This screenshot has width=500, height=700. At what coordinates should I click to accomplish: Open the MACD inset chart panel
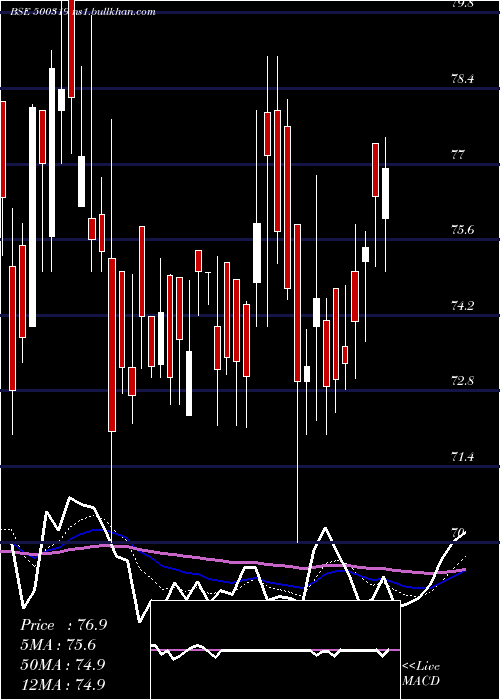pos(275,650)
